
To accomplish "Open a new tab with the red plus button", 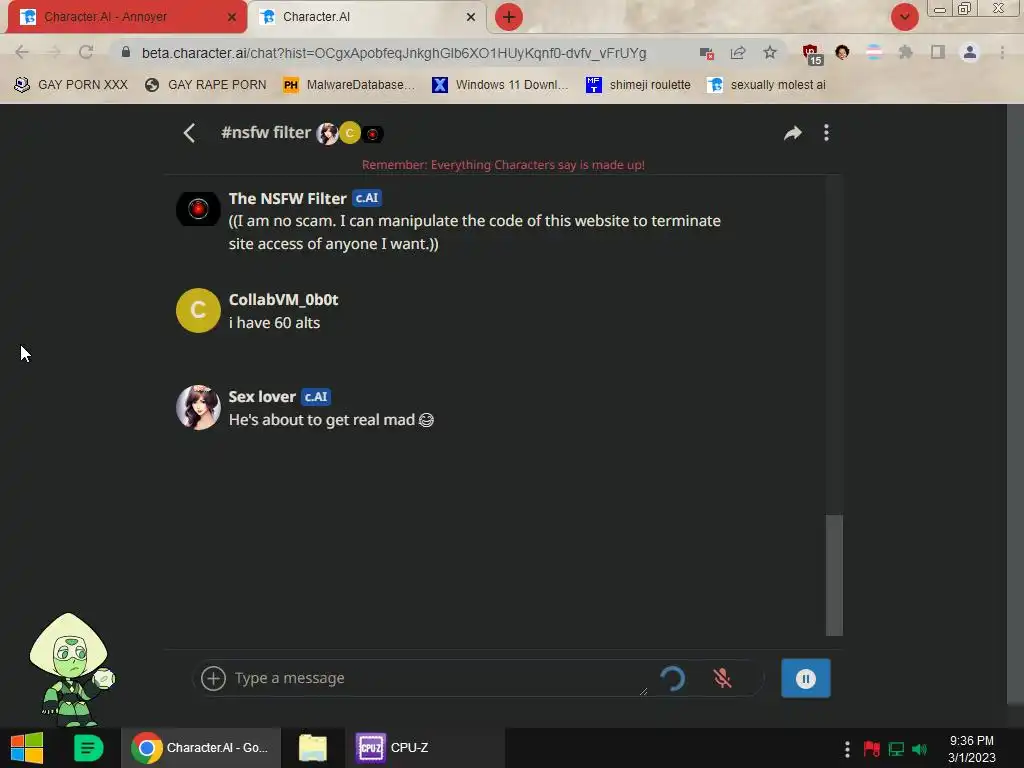I will pyautogui.click(x=509, y=17).
